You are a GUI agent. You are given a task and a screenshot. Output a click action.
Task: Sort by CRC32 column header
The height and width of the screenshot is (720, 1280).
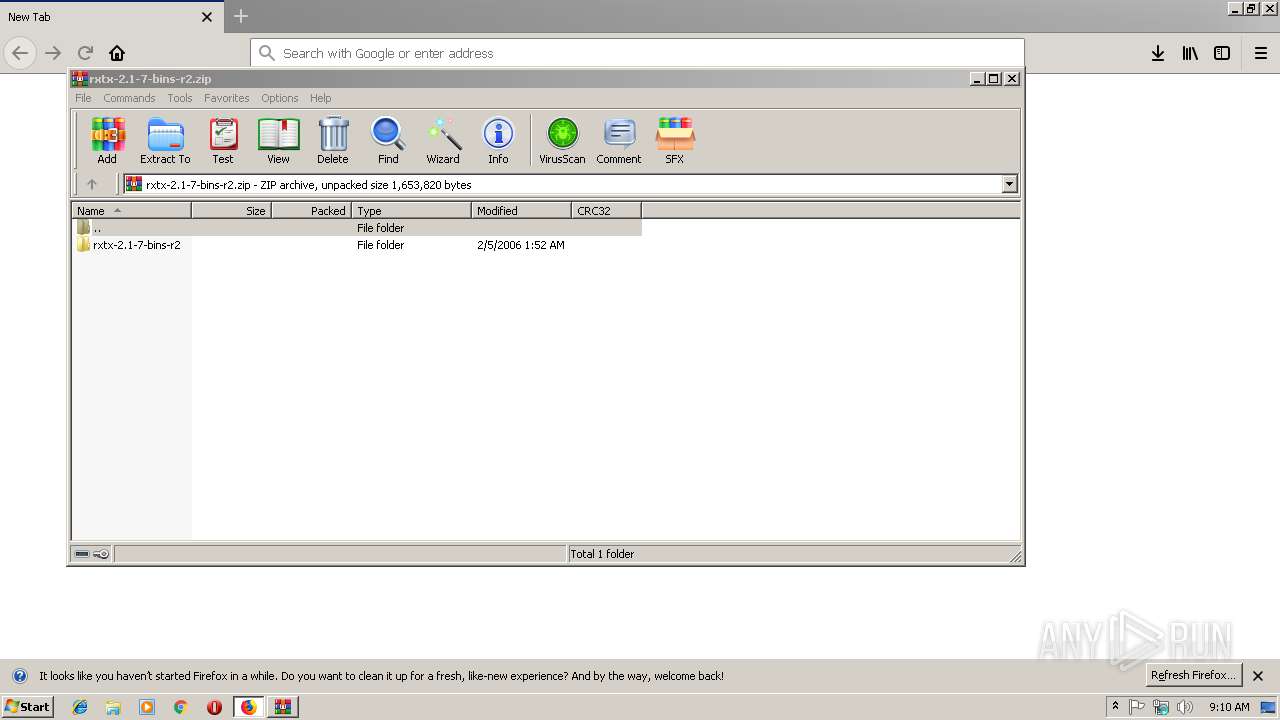606,211
